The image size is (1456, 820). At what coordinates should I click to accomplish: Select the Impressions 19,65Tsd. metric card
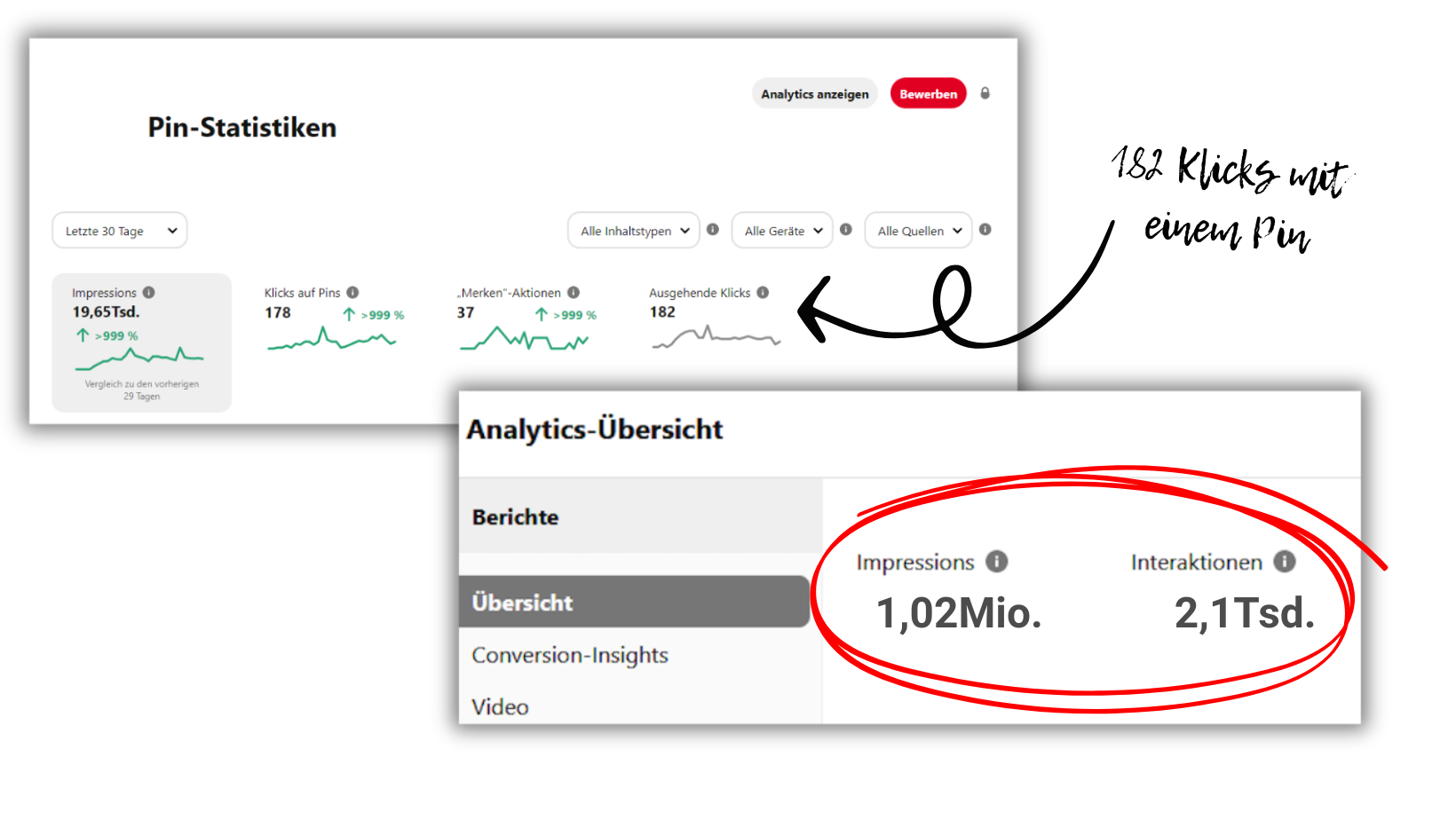coord(142,343)
